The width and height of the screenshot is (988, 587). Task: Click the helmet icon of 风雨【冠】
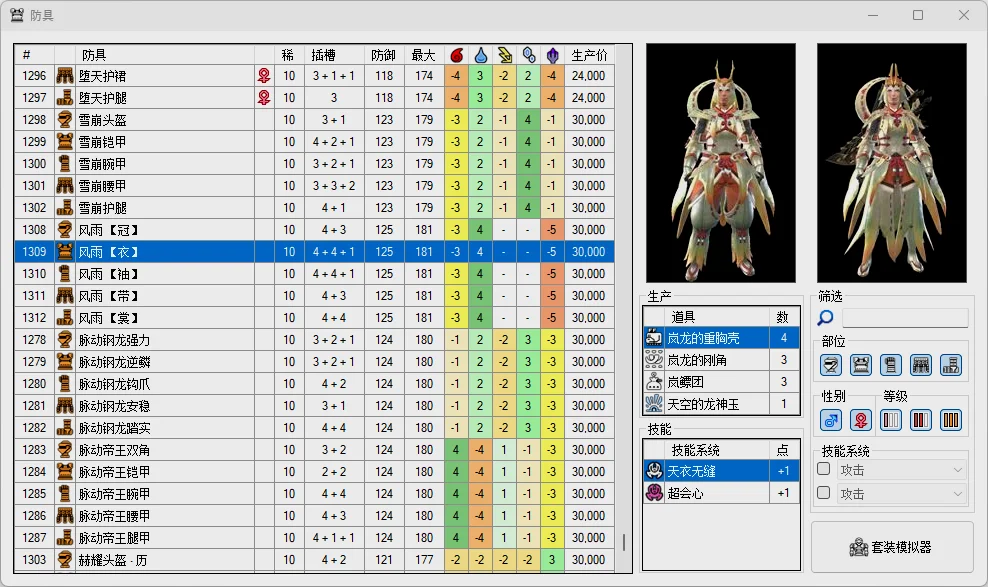pyautogui.click(x=65, y=230)
